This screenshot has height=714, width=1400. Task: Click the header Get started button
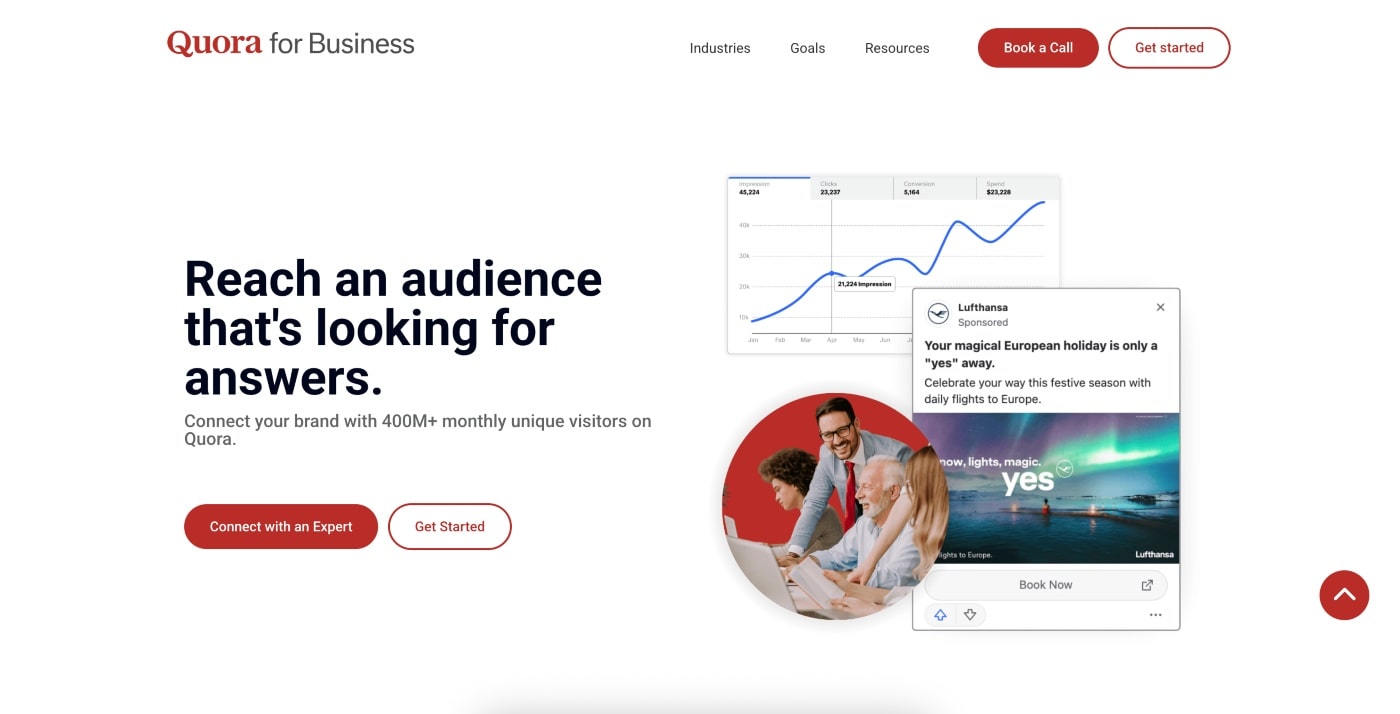[x=1169, y=48]
